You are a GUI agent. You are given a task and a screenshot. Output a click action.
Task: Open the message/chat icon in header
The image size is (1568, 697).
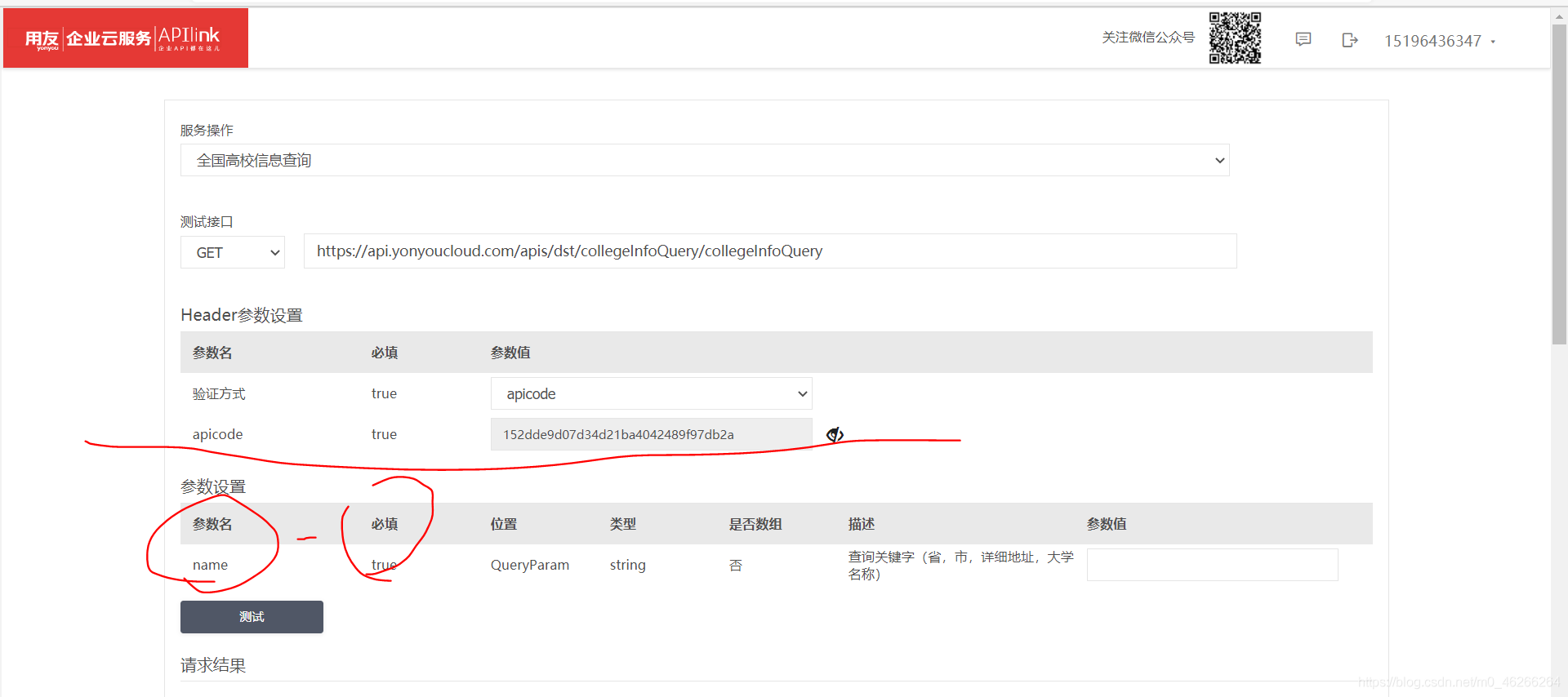pyautogui.click(x=1303, y=39)
